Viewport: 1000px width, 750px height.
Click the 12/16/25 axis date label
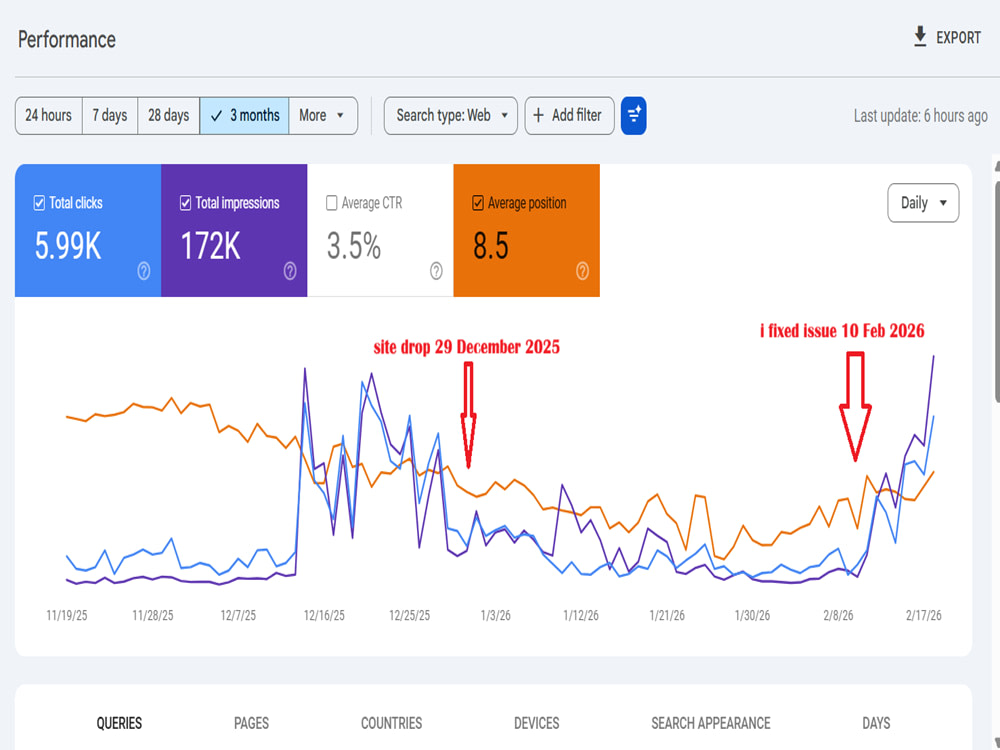click(x=324, y=615)
